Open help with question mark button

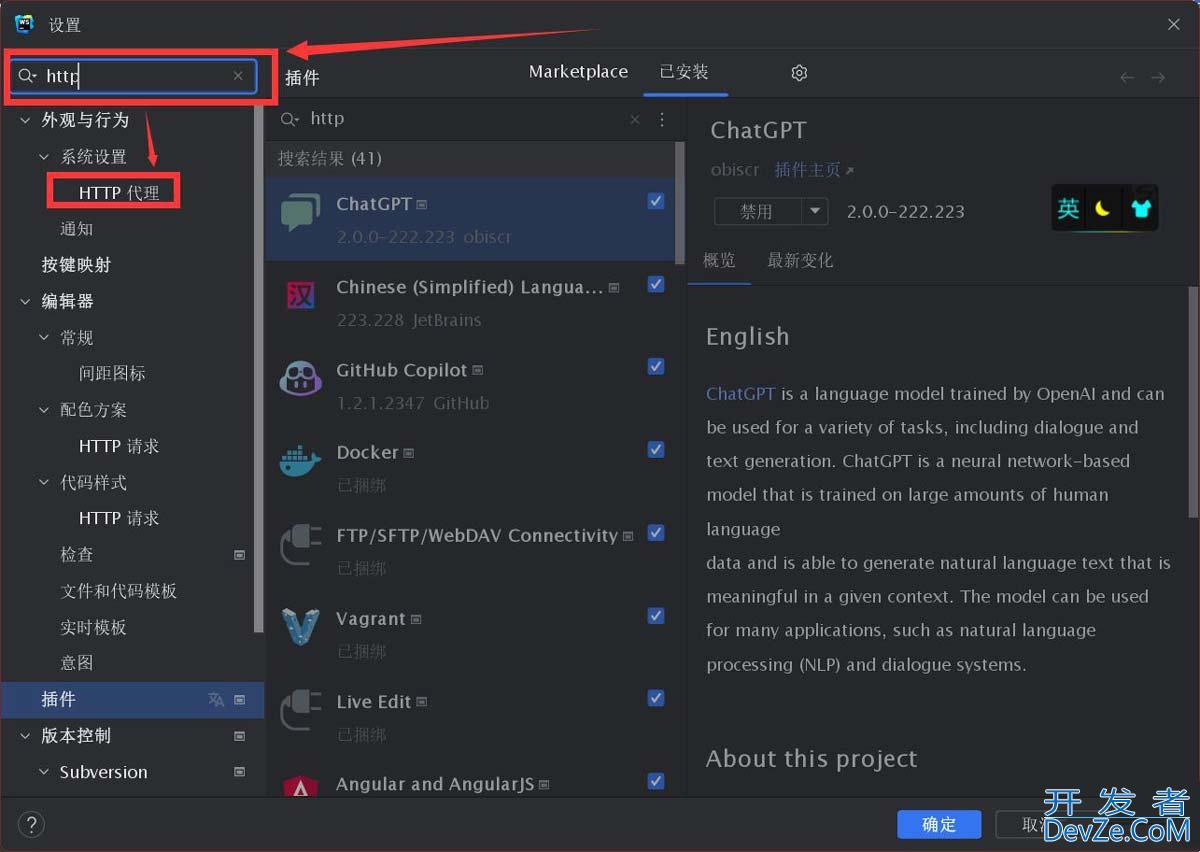[32, 824]
